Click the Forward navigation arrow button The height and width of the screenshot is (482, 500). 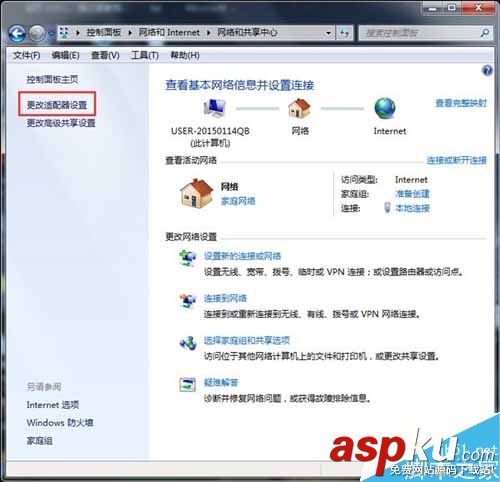37,33
